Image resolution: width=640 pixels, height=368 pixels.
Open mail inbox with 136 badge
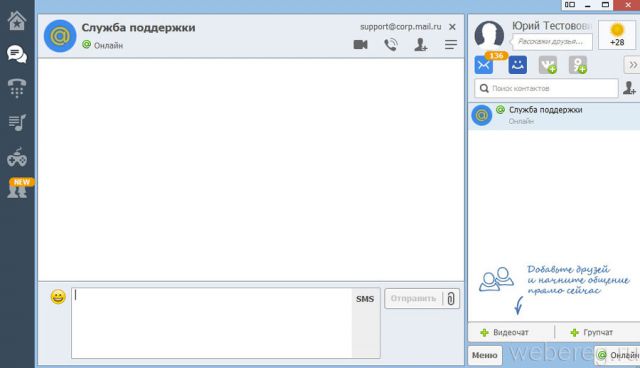484,65
